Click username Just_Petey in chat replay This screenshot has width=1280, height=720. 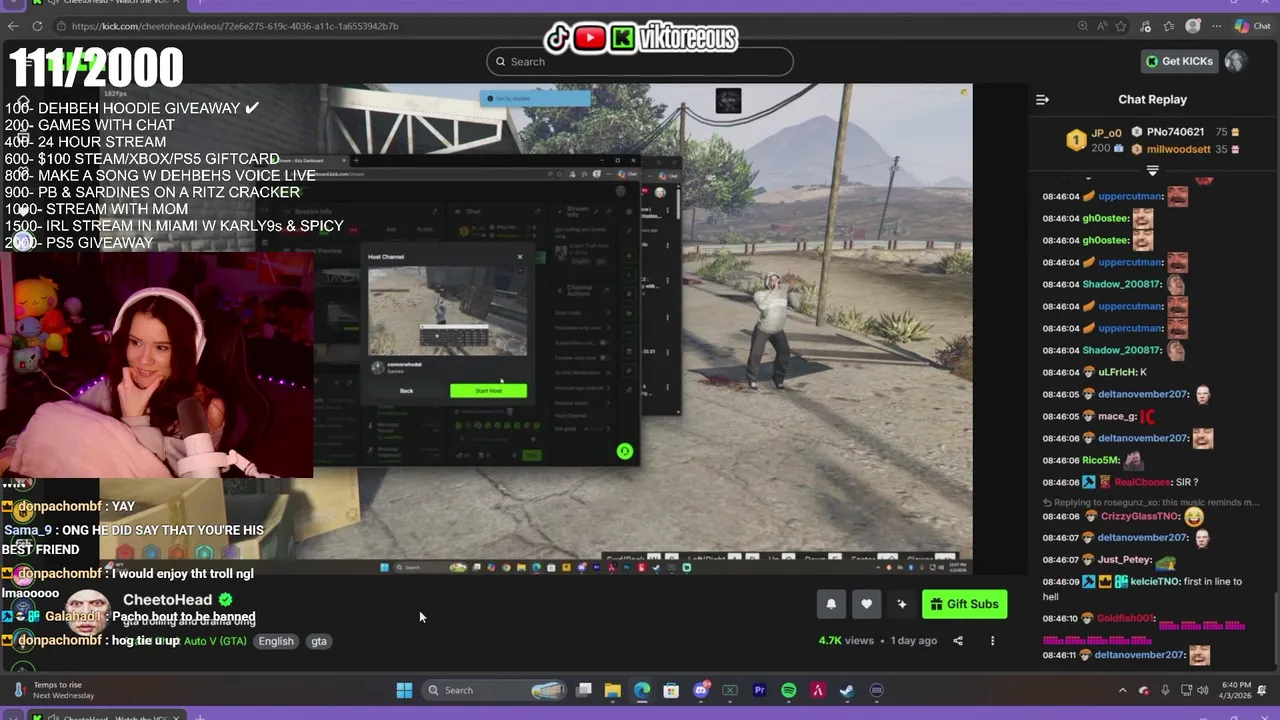(x=1124, y=560)
